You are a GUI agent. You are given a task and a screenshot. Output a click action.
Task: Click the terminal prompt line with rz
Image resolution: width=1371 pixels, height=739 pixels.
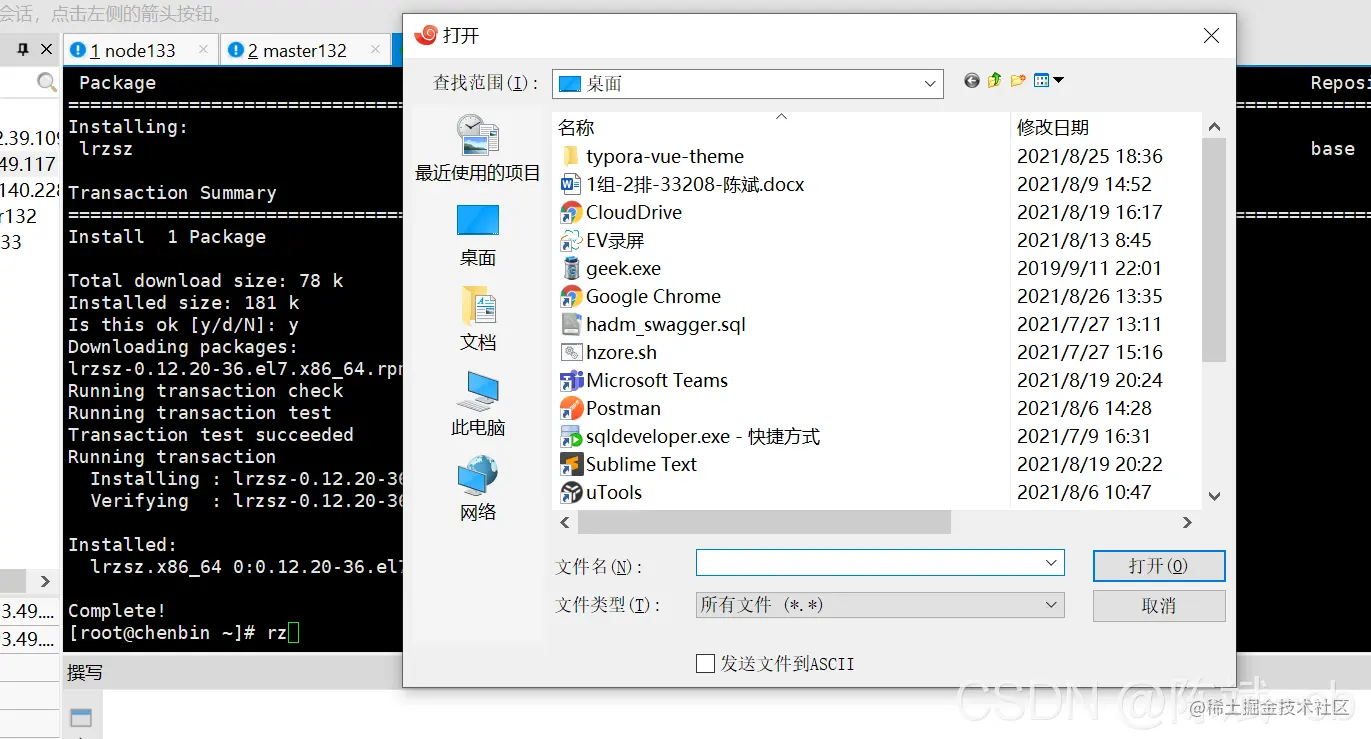(x=183, y=633)
